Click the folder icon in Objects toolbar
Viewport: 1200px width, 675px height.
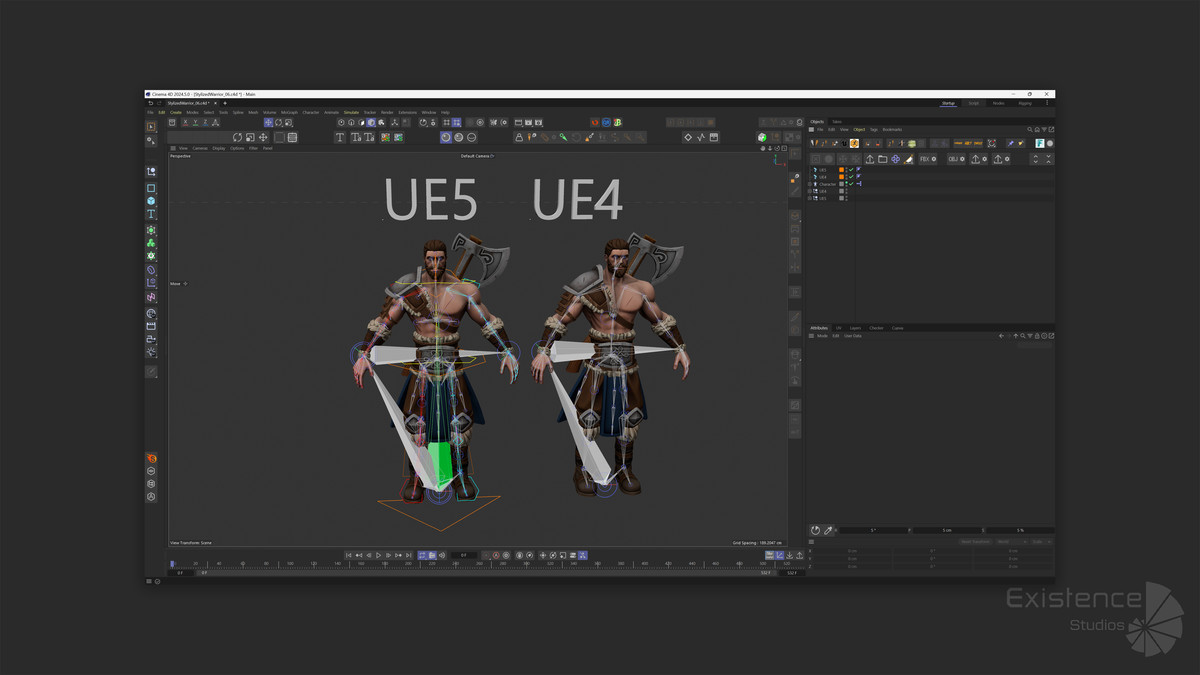click(x=883, y=159)
